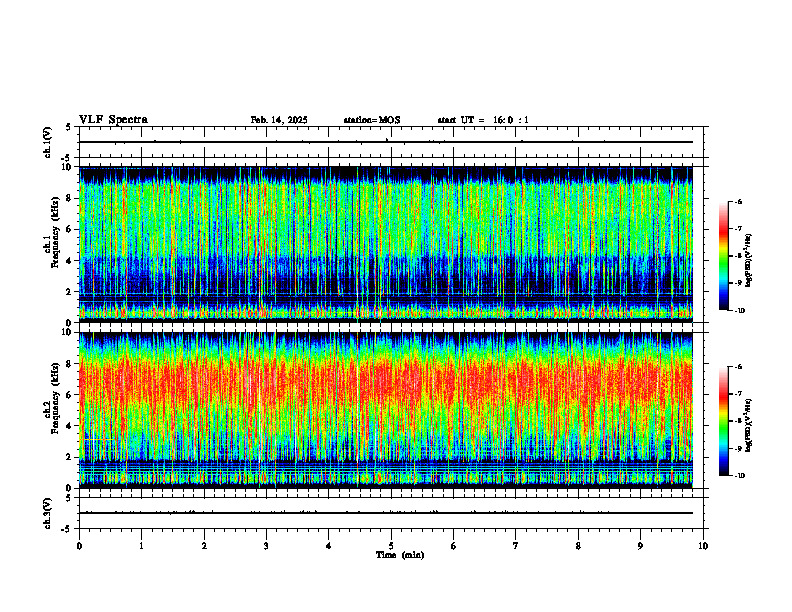Click time-axis tick label "6"
Viewport: 792px width, 612px height.
pos(454,546)
